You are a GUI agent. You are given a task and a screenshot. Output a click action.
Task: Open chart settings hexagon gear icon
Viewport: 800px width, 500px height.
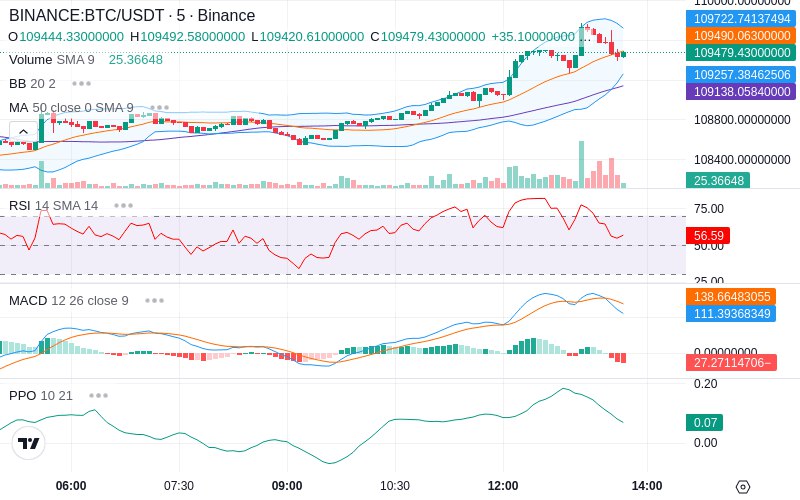[743, 487]
